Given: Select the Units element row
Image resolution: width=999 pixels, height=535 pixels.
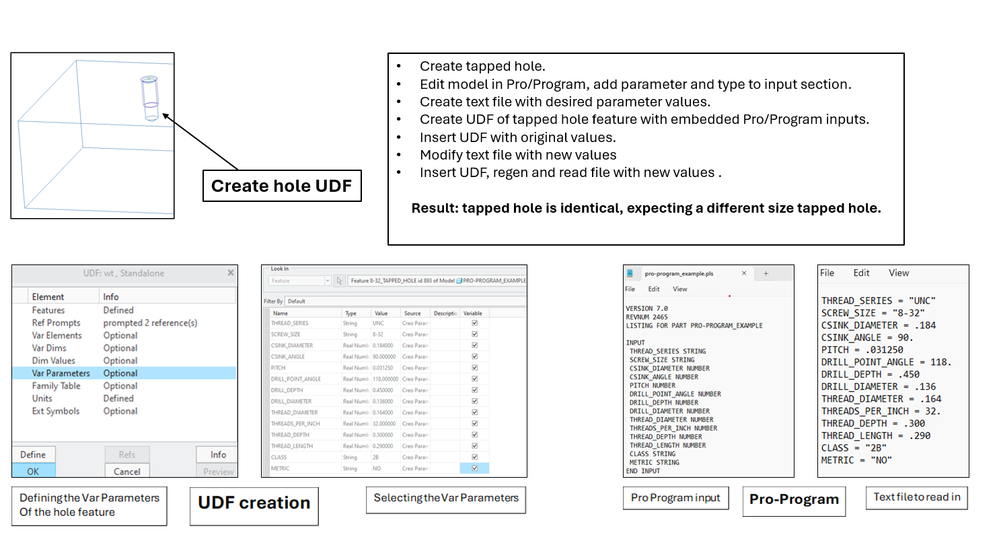Looking at the screenshot, I should (x=124, y=398).
